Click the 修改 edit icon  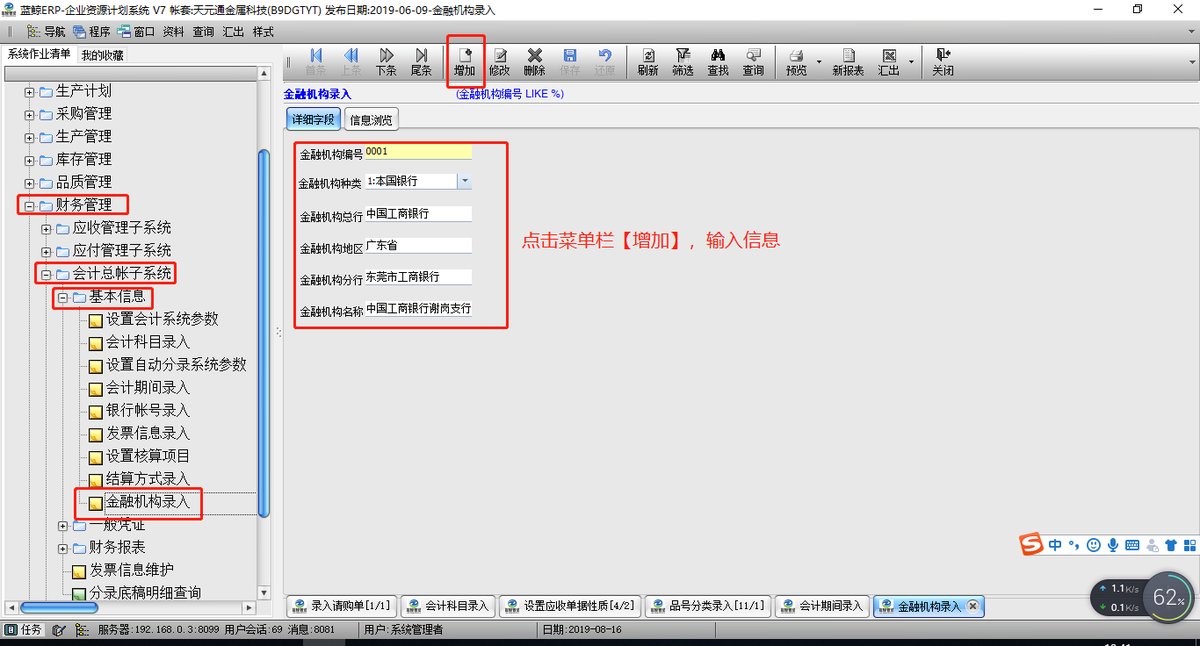click(499, 62)
